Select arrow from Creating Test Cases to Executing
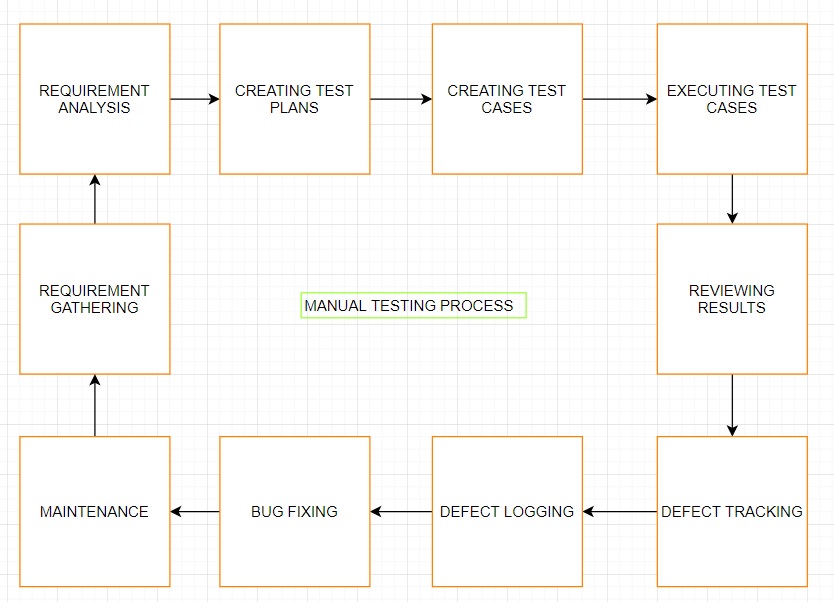834x602 pixels. 619,99
